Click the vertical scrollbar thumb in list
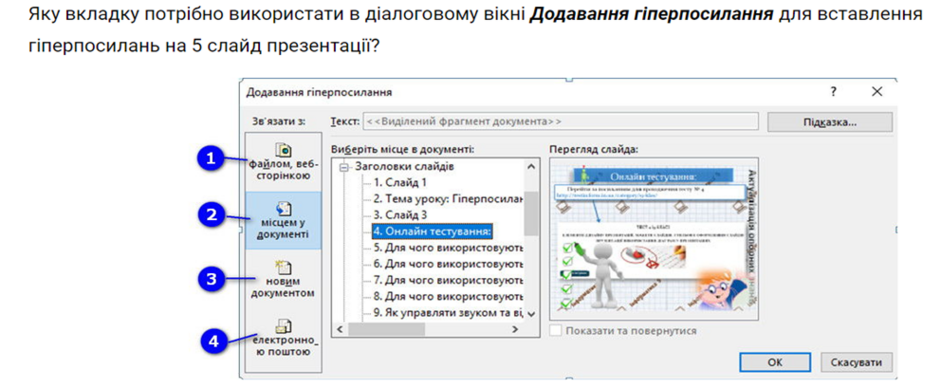 tap(531, 213)
